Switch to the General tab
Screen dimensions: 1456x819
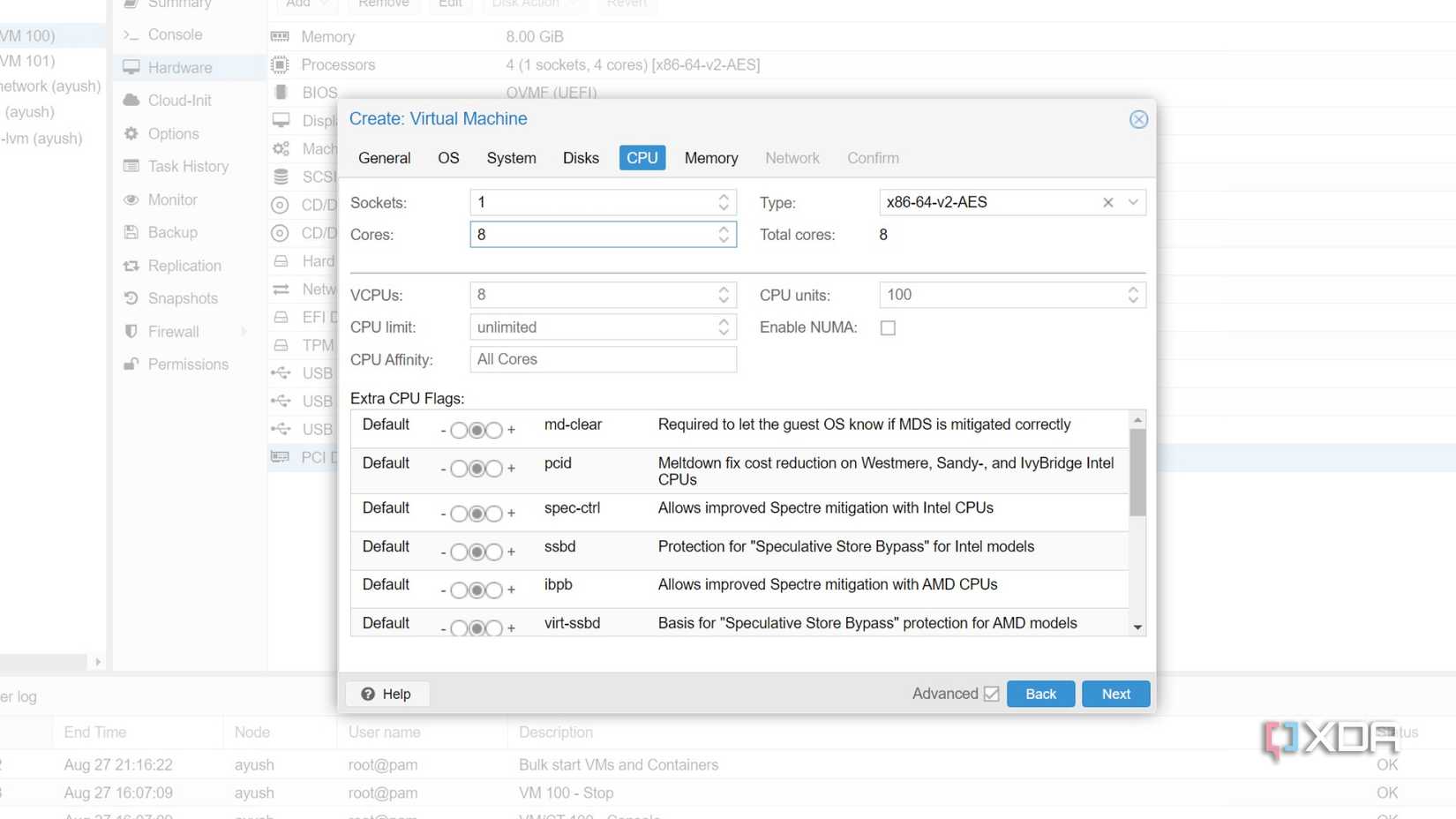coord(384,158)
